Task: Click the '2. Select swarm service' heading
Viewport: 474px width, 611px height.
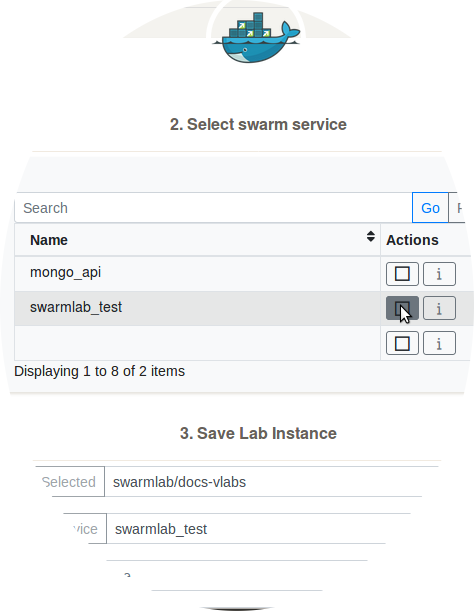Action: tap(258, 125)
